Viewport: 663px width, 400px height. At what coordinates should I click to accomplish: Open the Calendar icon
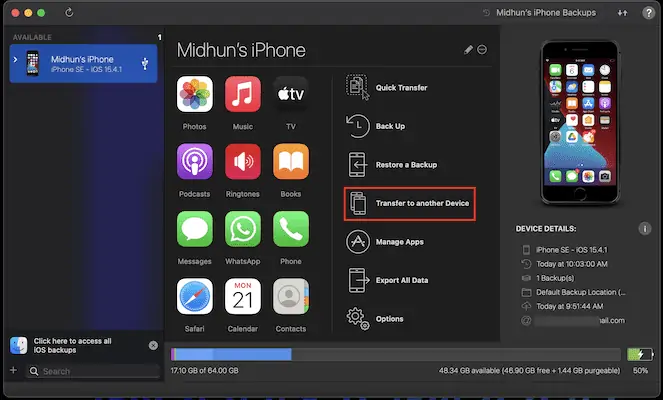click(242, 296)
